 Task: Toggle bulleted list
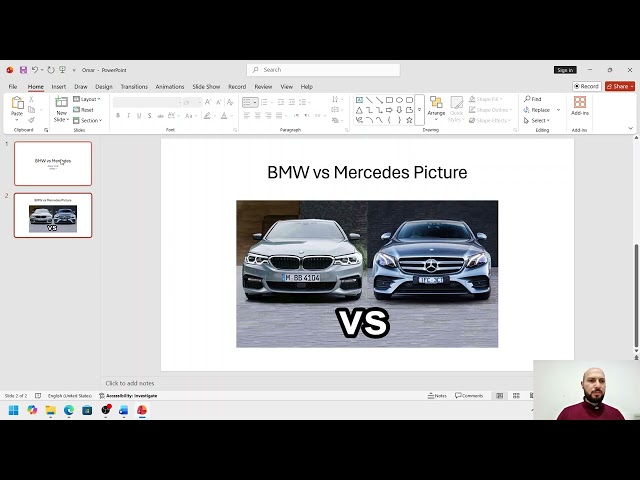pyautogui.click(x=247, y=102)
